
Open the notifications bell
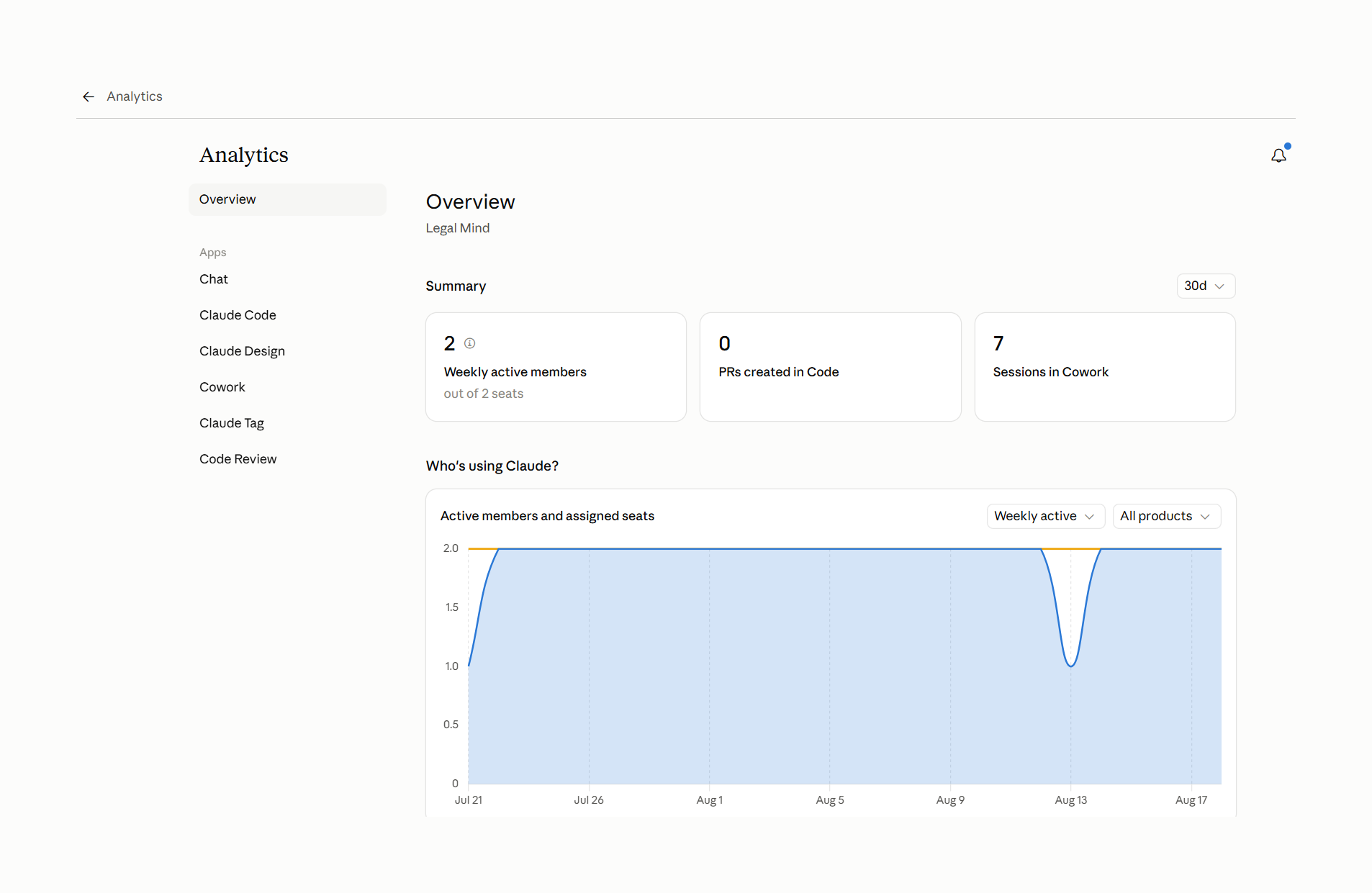1279,155
